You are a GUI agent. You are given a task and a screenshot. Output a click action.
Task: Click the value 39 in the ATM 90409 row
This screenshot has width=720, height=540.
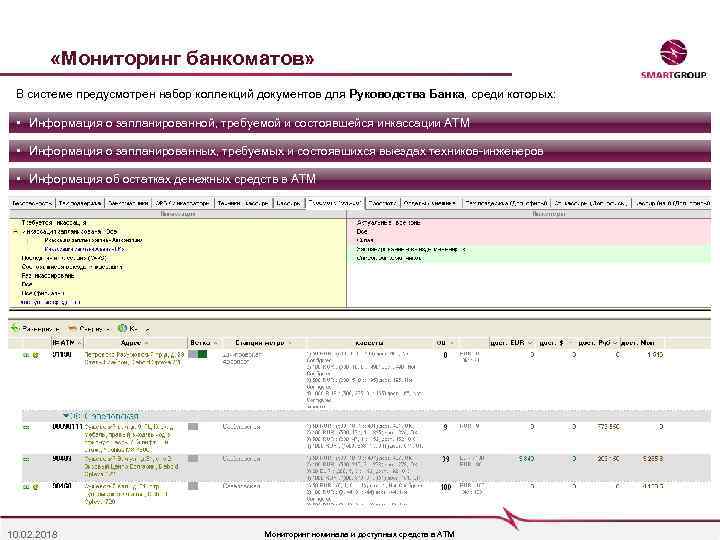[445, 459]
